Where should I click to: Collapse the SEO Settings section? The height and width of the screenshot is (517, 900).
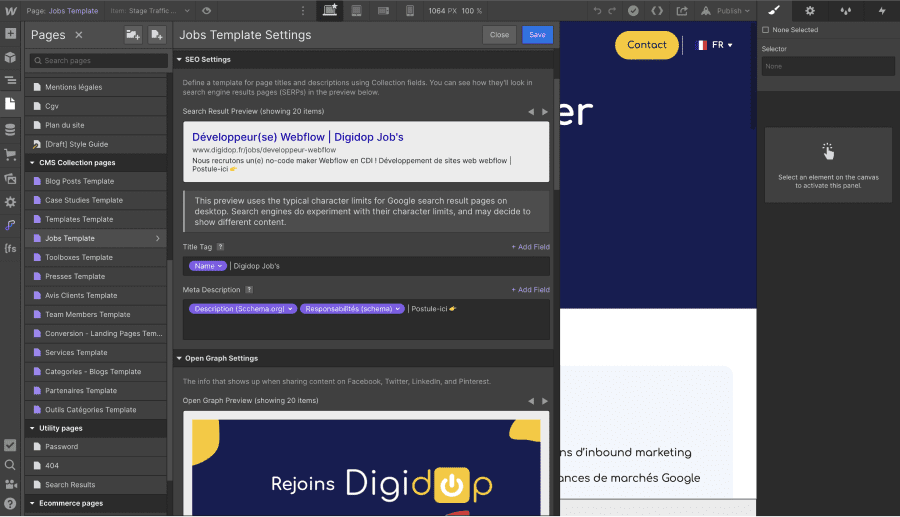179,59
